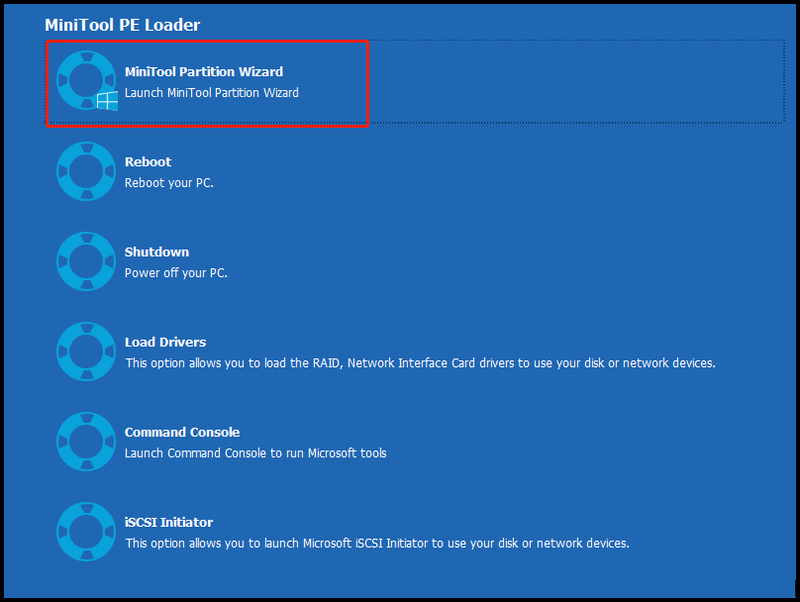Launch MiniTool Partition Wizard via its title
Screen dimensions: 800x602
204,71
